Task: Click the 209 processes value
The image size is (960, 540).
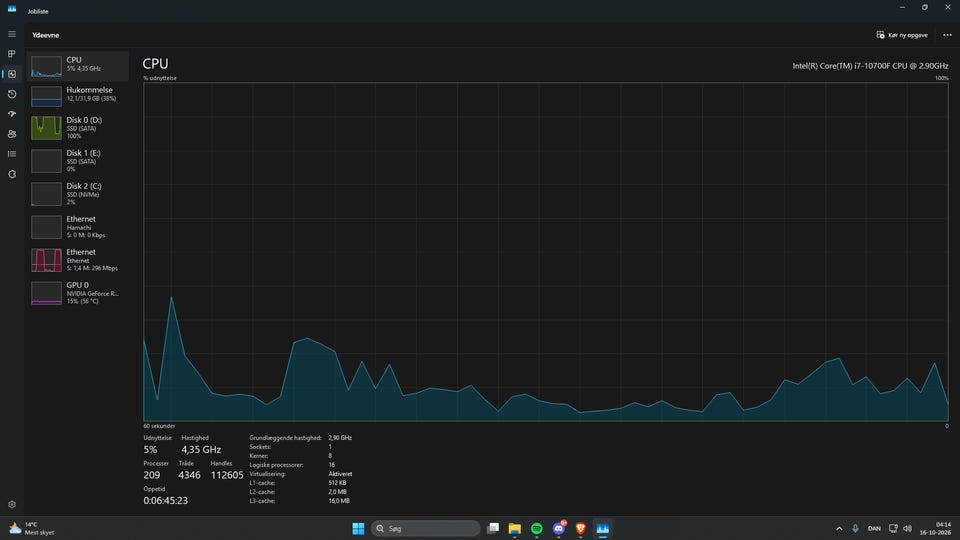Action: (152, 475)
